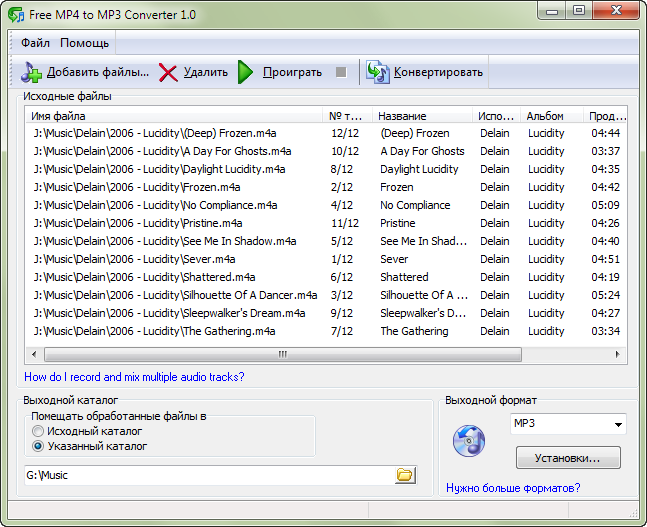The image size is (647, 527).
Task: Click the CD music note output format icon
Action: point(469,441)
